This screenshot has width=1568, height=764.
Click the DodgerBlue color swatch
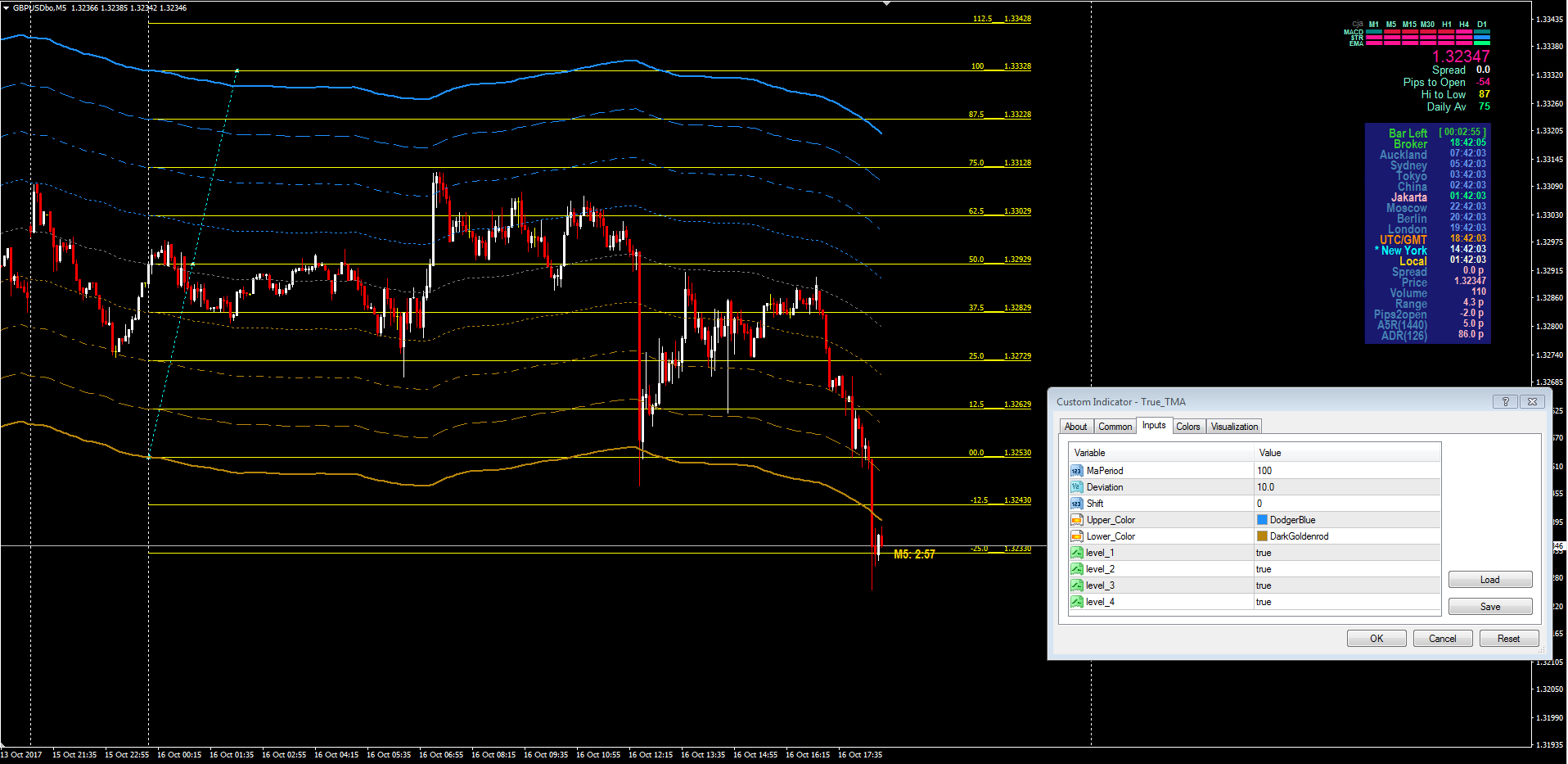tap(1262, 520)
